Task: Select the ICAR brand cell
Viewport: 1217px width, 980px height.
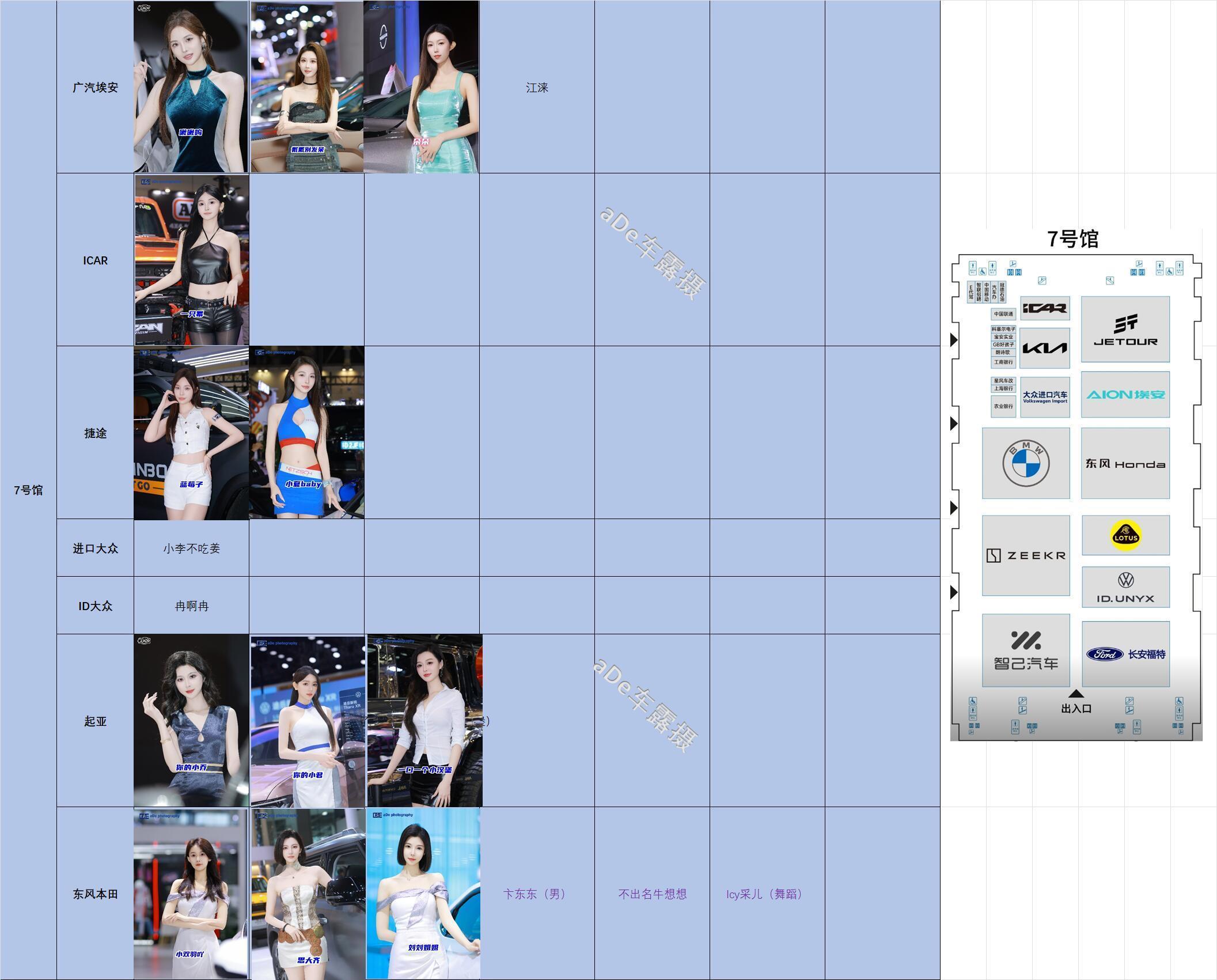Action: coord(95,260)
